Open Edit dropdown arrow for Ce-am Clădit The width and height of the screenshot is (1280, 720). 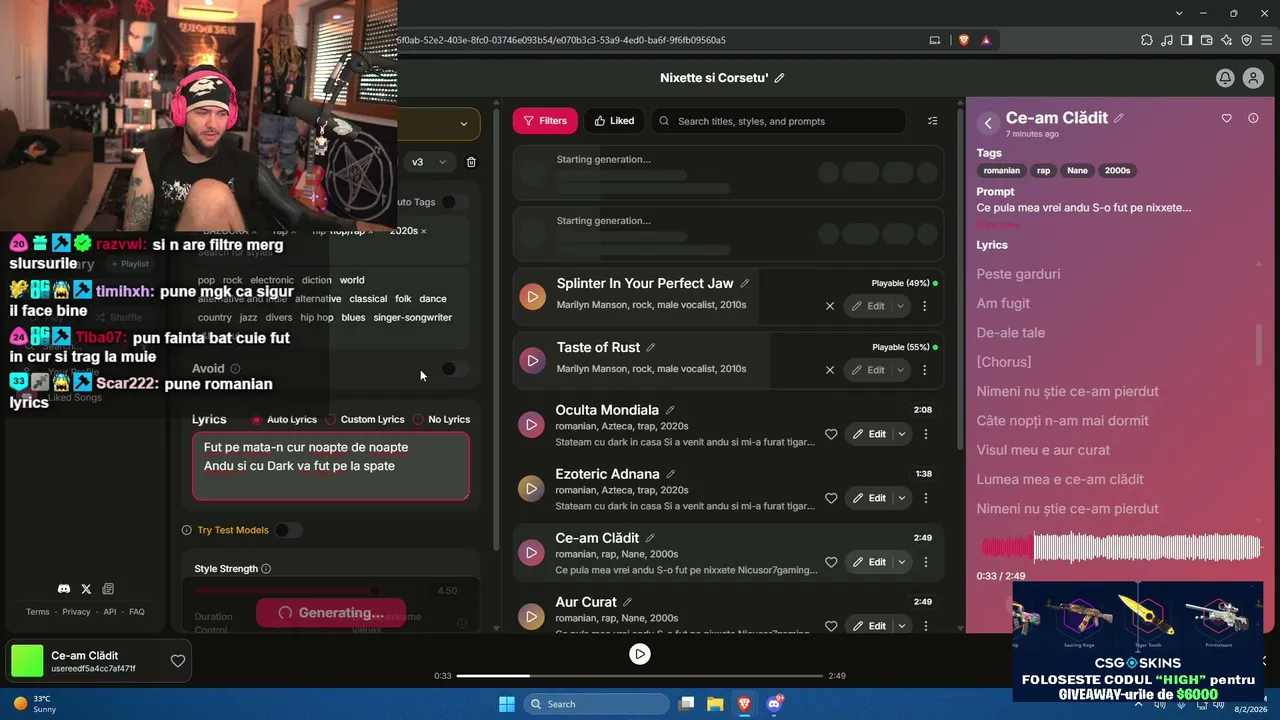pos(901,562)
